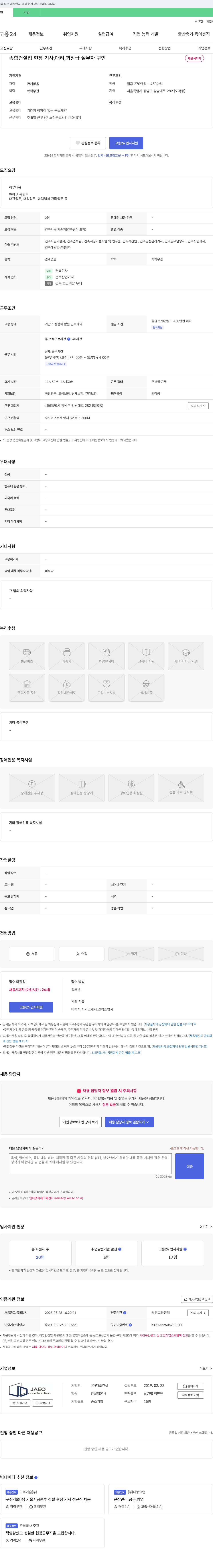The height and width of the screenshot is (1568, 213).
Task: Click info icon beside 고용24 입사지원 count
Action: tap(185, 1249)
